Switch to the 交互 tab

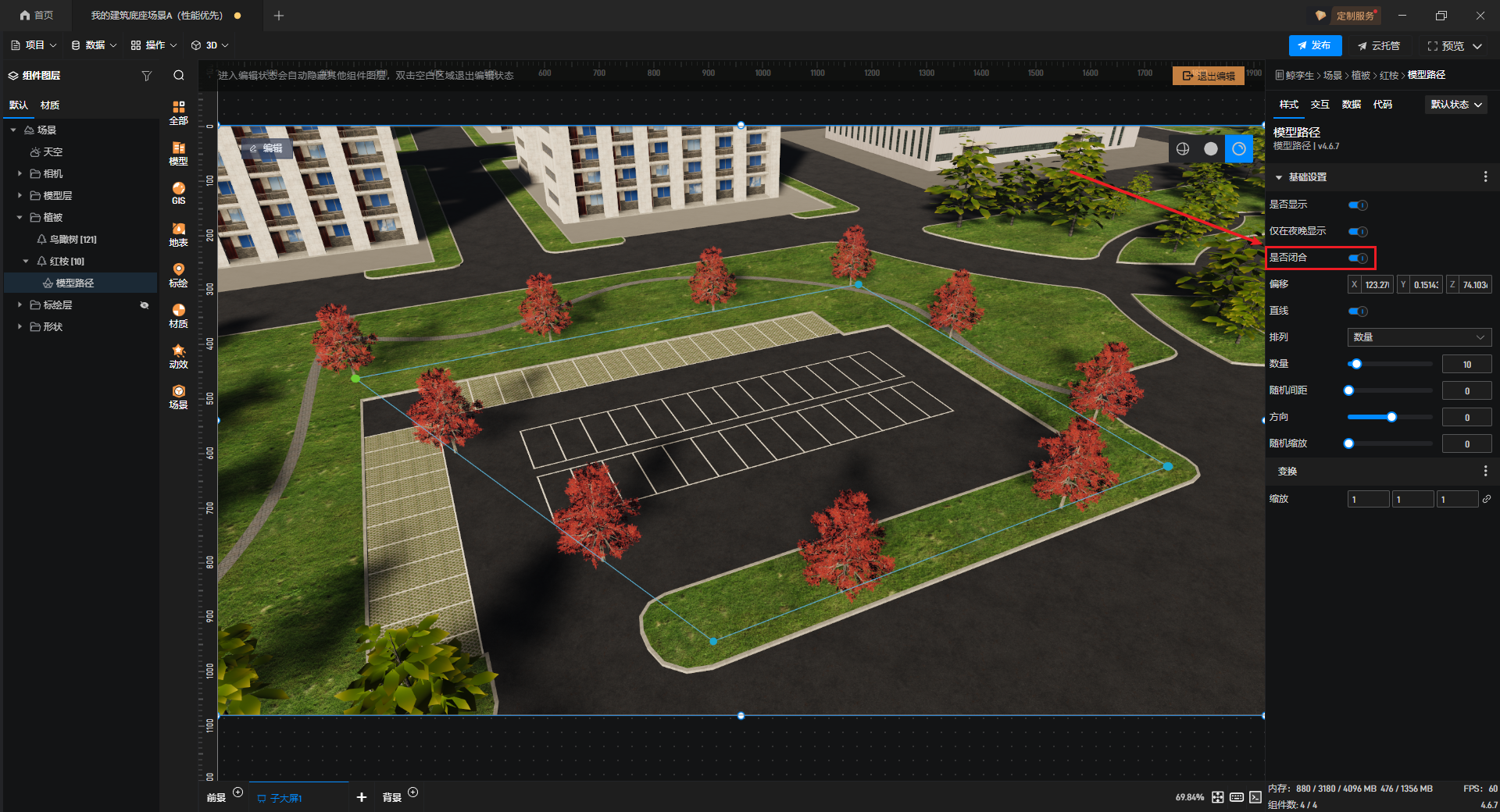tap(1320, 105)
